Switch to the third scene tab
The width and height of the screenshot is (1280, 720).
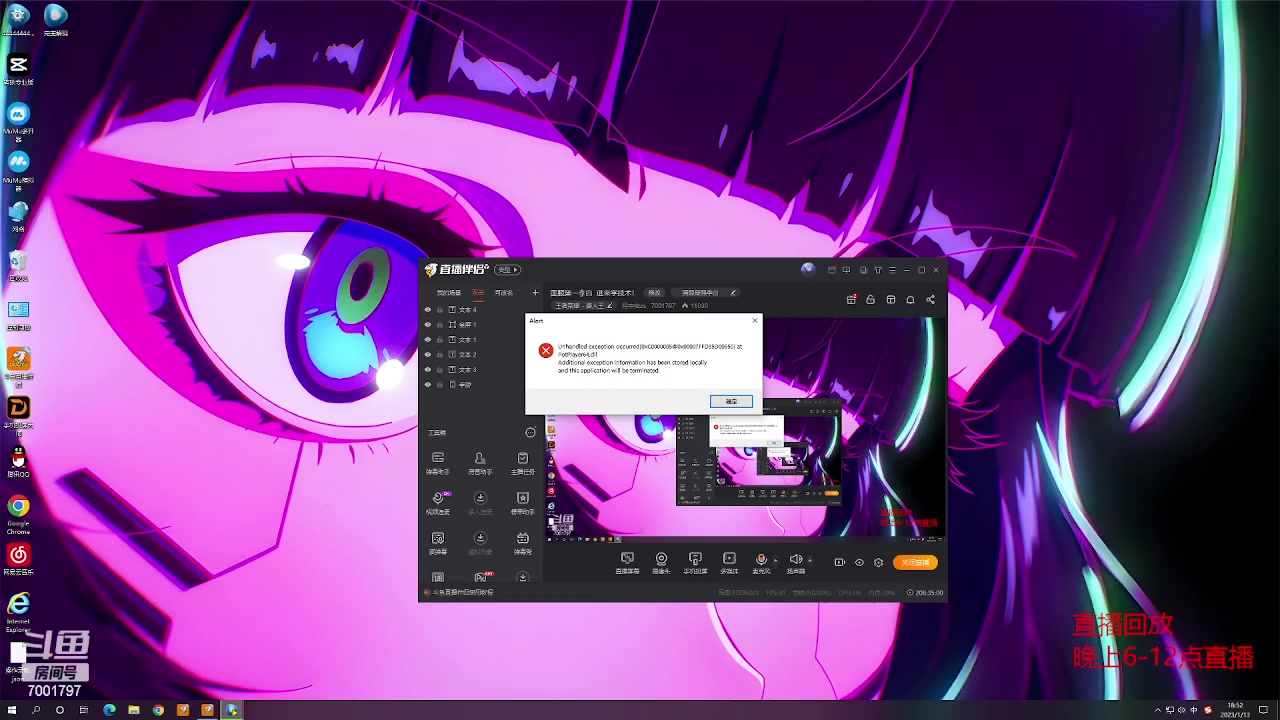pyautogui.click(x=504, y=293)
